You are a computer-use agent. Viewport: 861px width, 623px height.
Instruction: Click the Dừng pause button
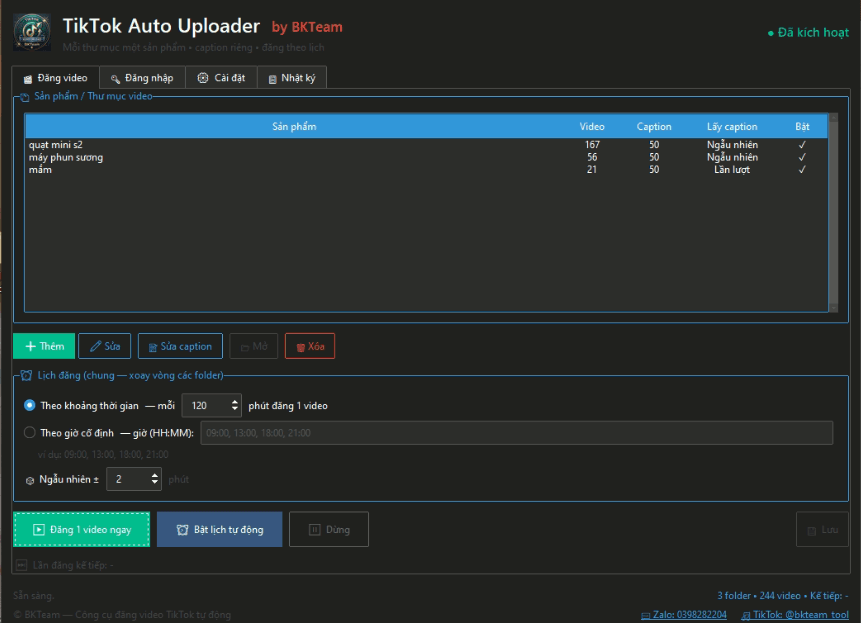(329, 530)
